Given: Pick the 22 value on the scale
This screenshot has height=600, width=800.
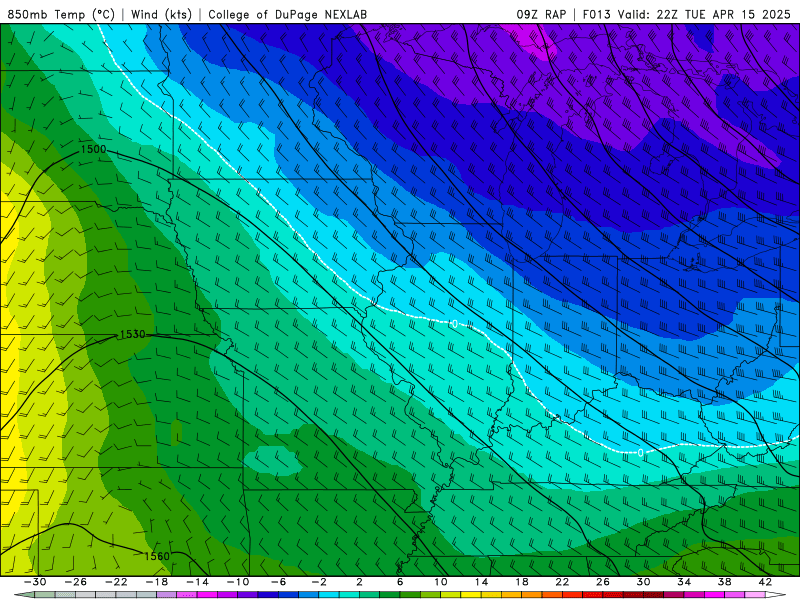Looking at the screenshot, I should point(562,582).
